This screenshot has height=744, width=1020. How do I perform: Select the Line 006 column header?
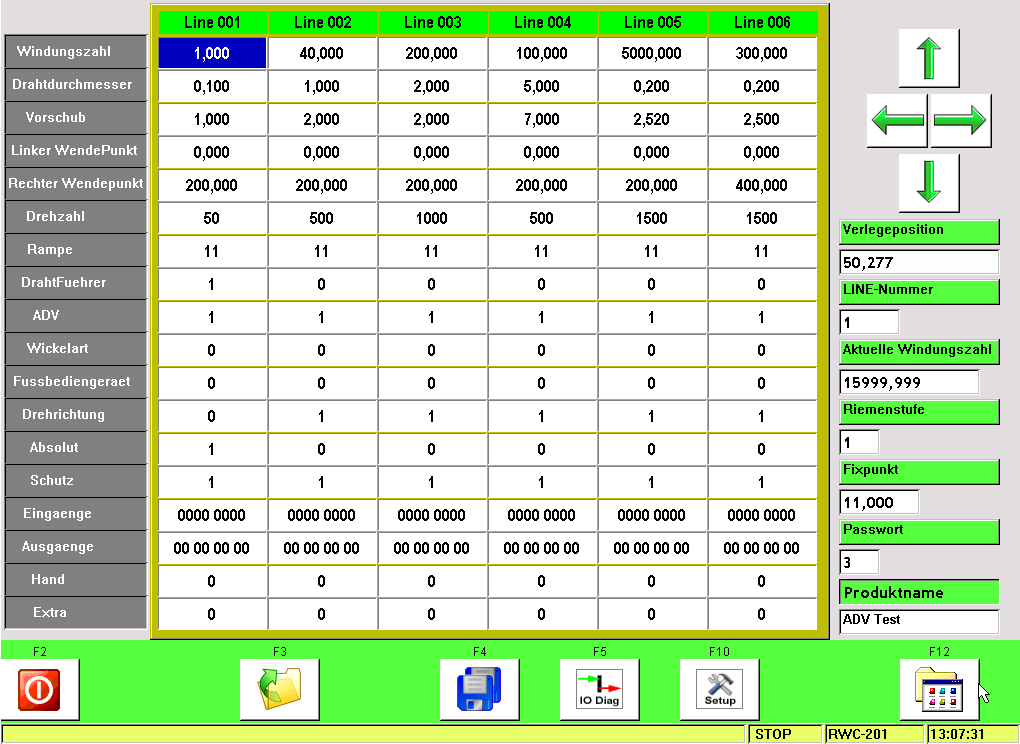click(762, 22)
